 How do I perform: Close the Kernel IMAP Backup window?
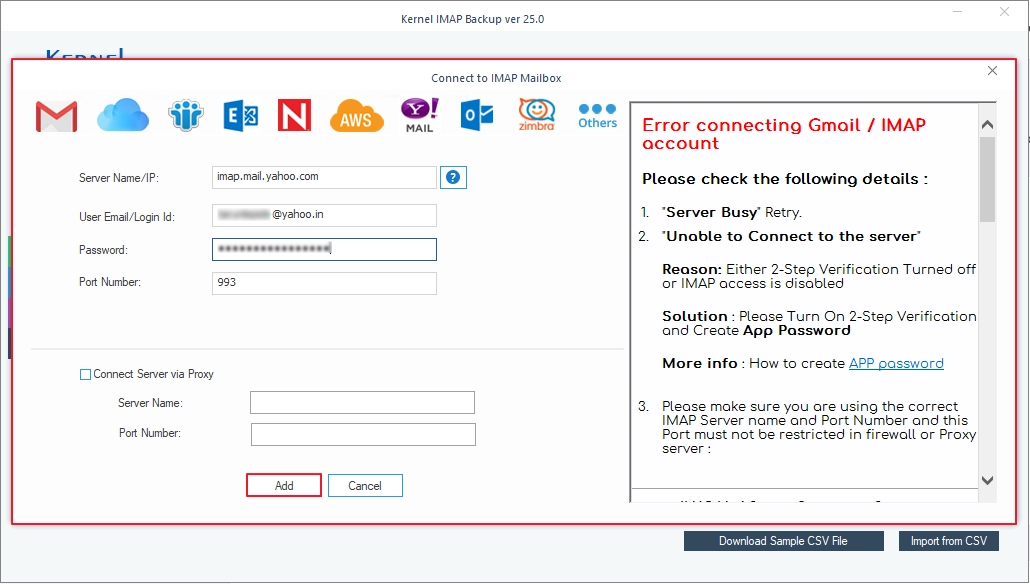click(x=1004, y=11)
